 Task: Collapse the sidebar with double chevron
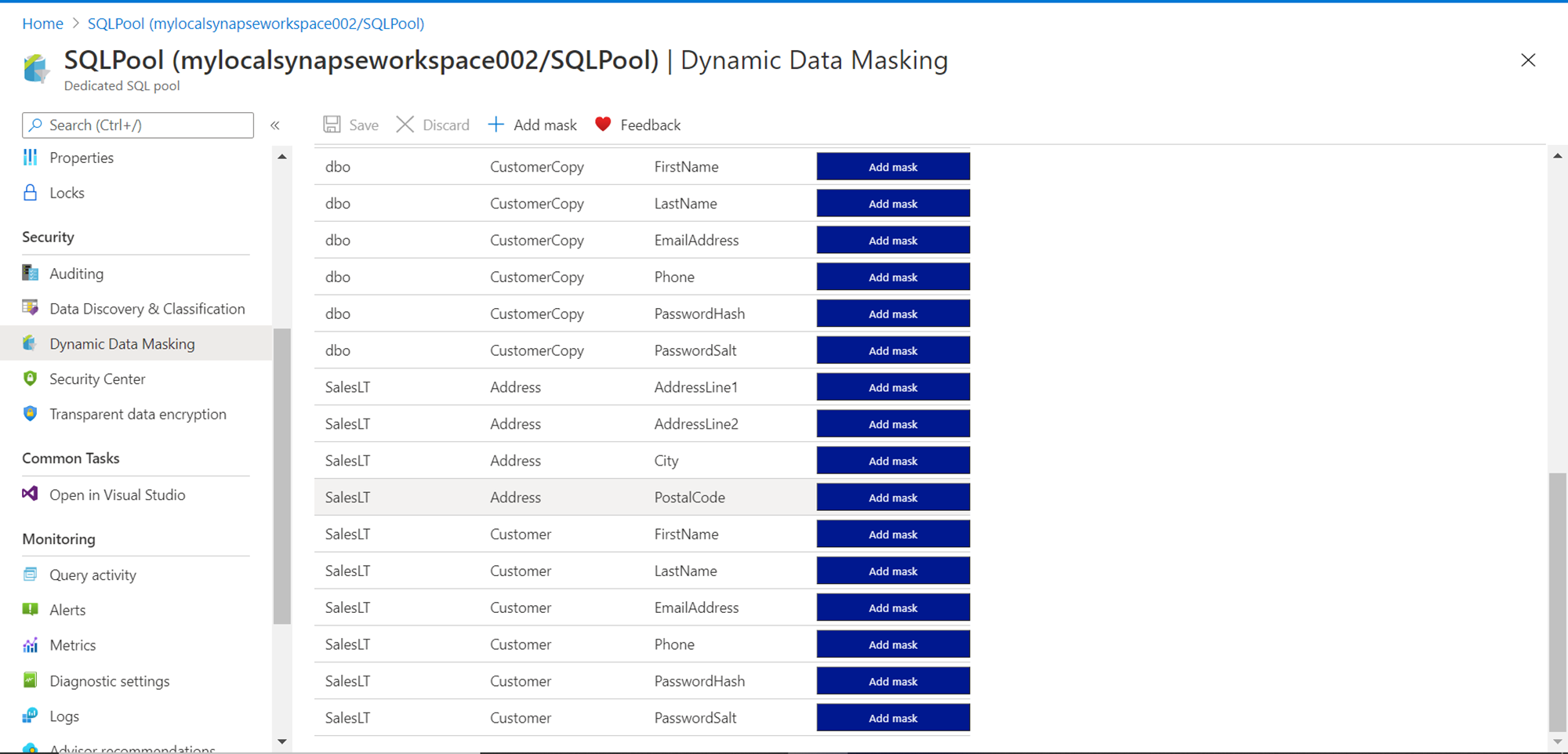(275, 125)
